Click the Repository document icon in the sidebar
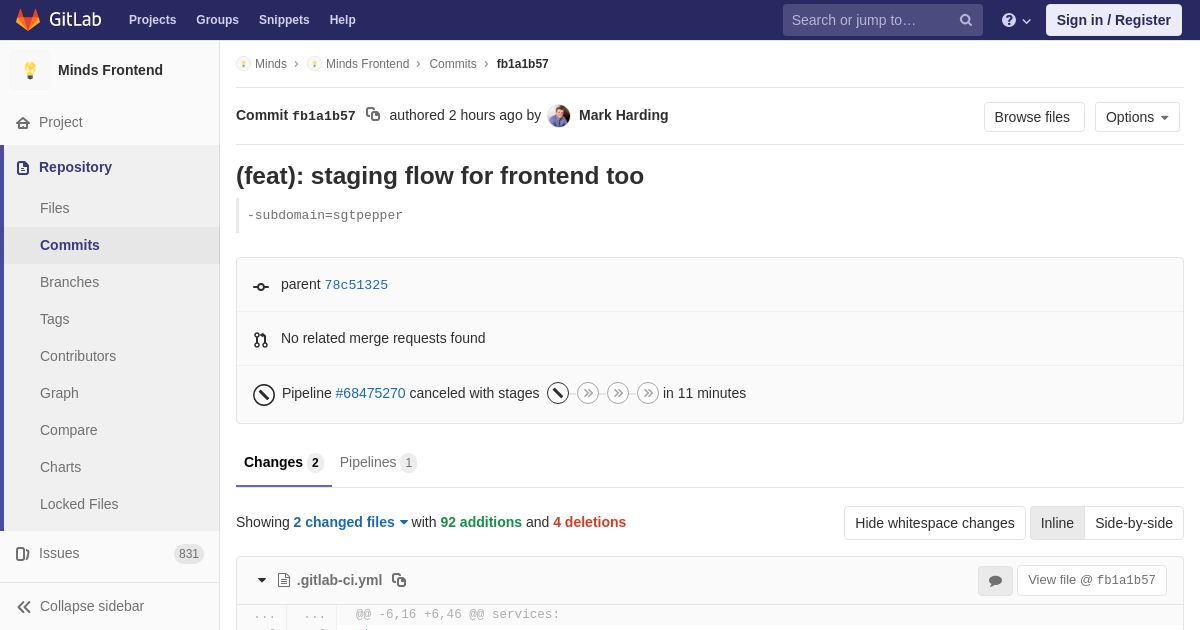This screenshot has height=630, width=1200. pyautogui.click(x=23, y=168)
